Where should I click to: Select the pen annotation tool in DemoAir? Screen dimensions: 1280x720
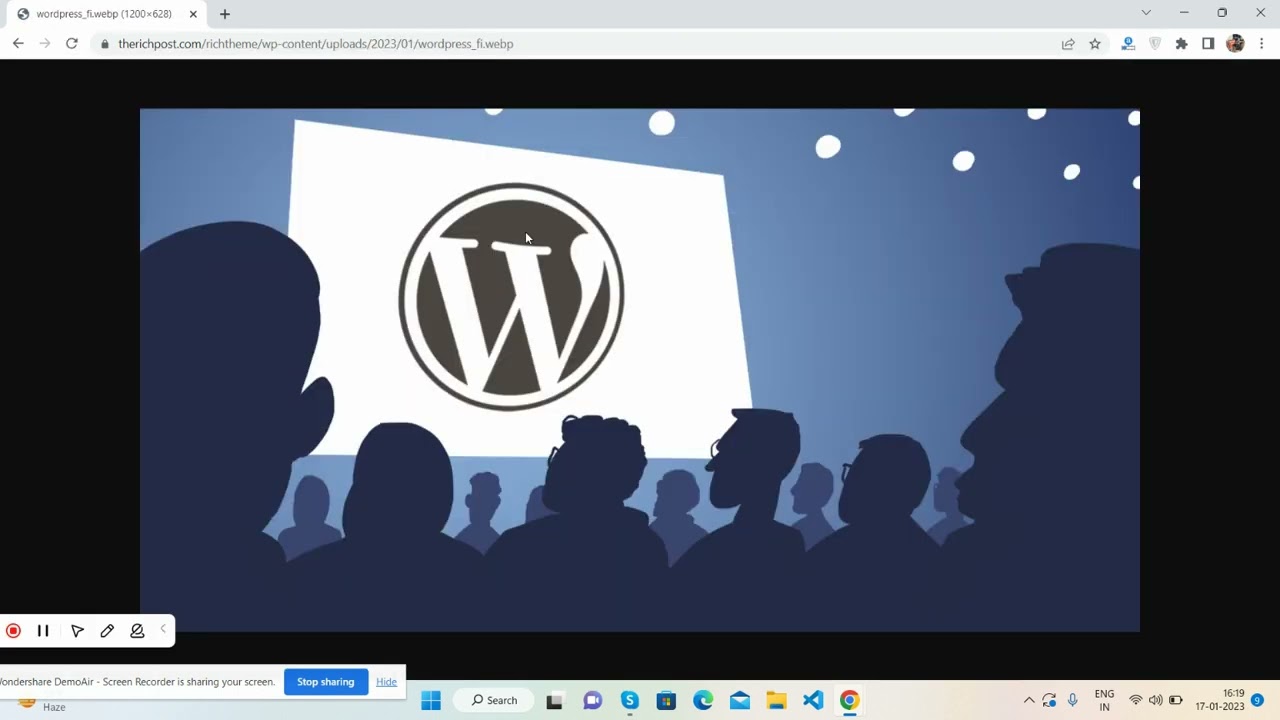[x=107, y=631]
